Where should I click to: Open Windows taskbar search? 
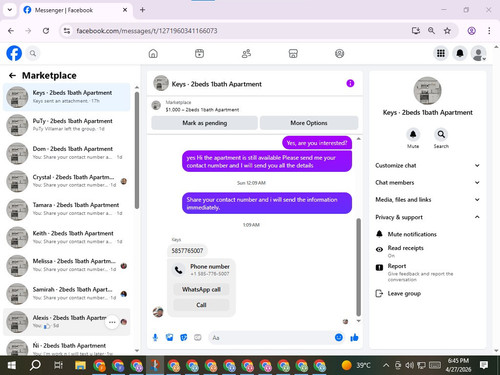click(x=35, y=365)
